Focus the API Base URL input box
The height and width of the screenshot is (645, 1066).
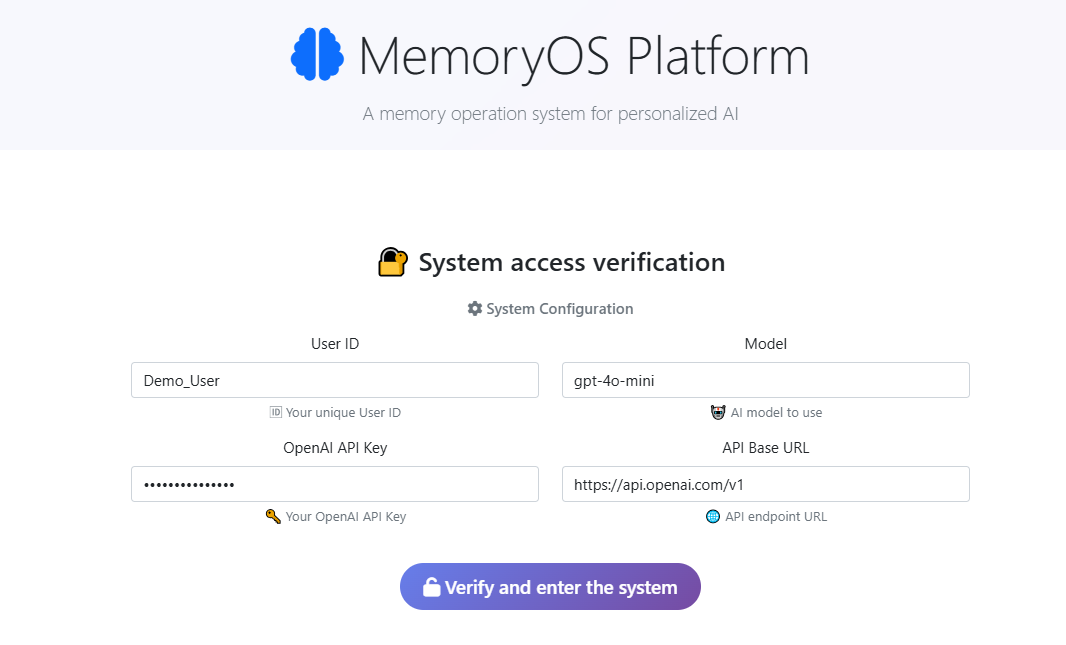pyautogui.click(x=765, y=484)
